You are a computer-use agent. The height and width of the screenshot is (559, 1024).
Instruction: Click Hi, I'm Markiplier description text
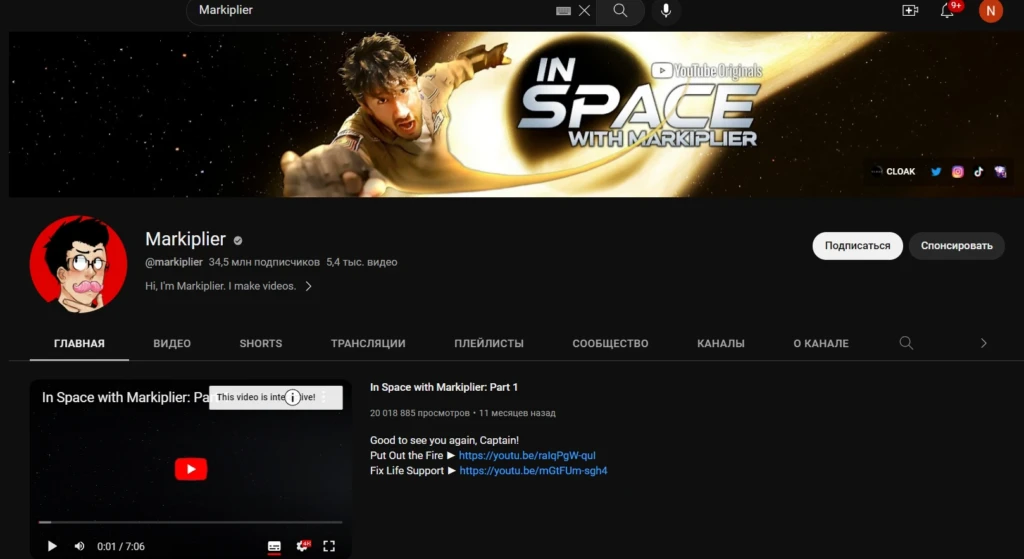pyautogui.click(x=221, y=286)
